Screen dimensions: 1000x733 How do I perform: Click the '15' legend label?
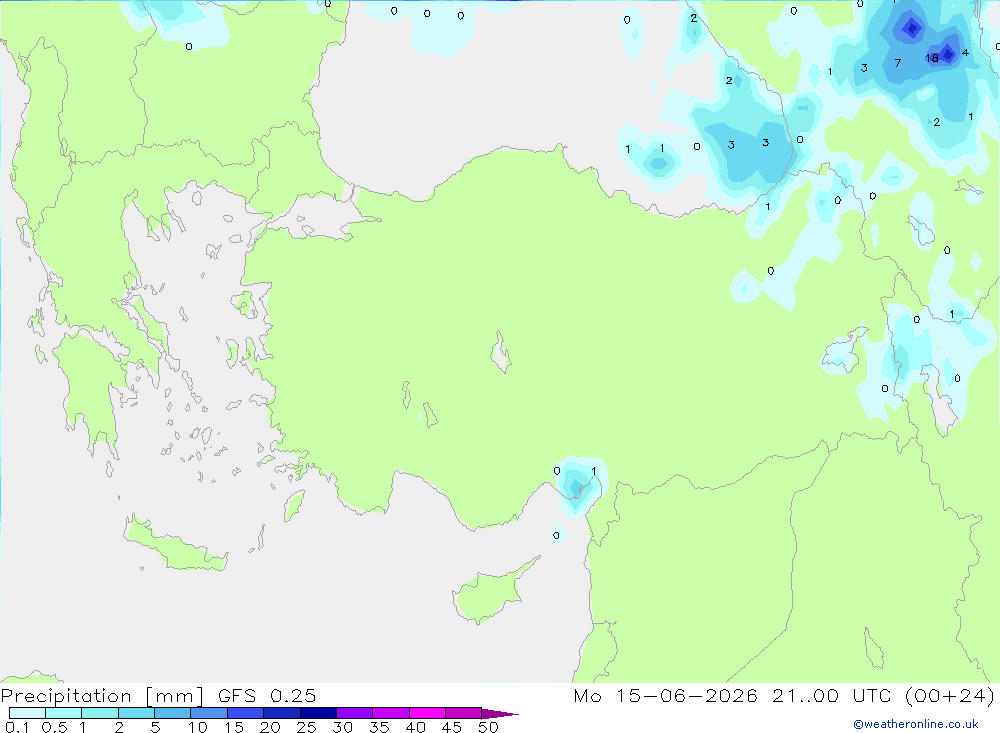point(233,727)
